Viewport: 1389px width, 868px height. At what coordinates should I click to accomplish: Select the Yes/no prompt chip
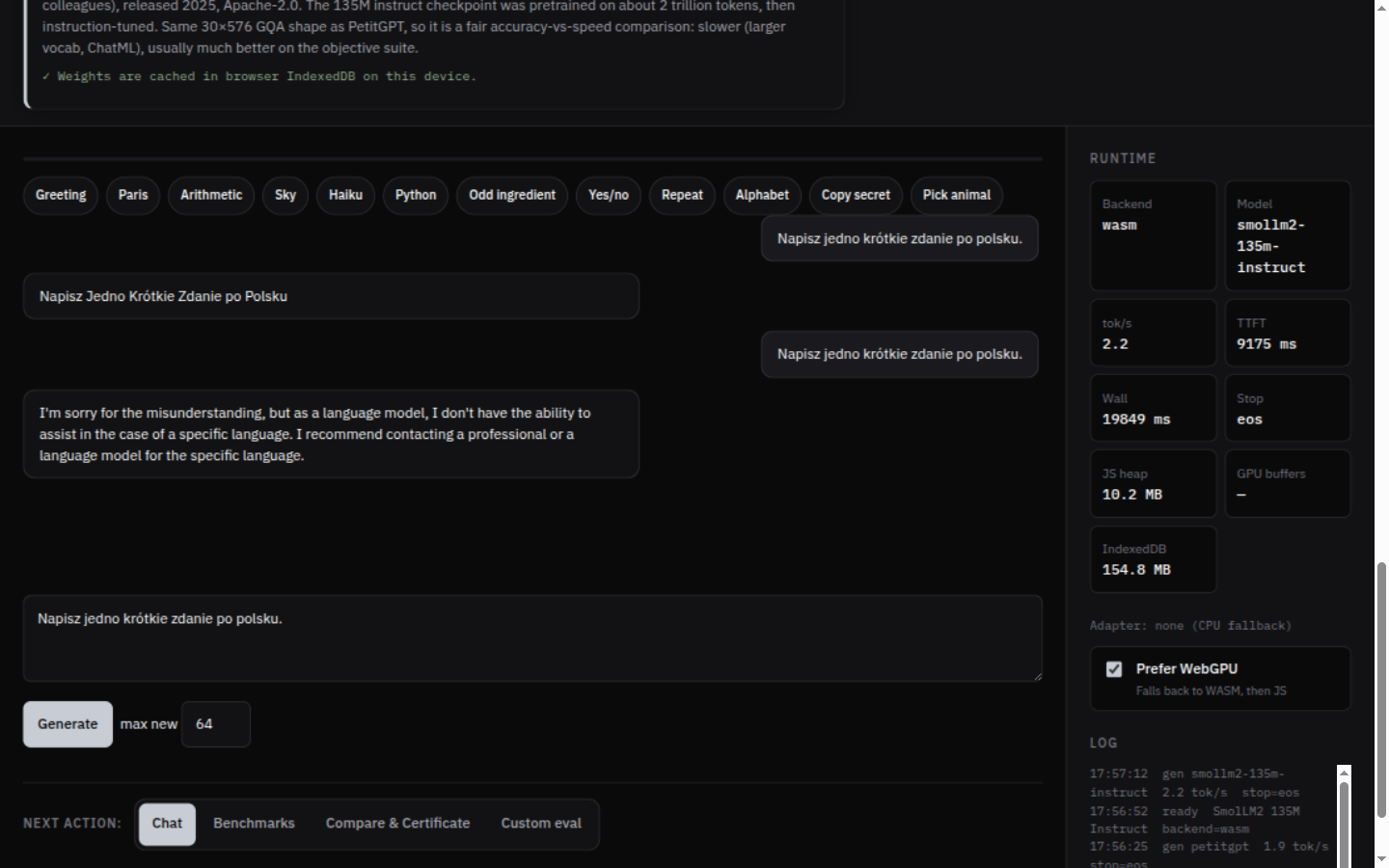(x=609, y=195)
